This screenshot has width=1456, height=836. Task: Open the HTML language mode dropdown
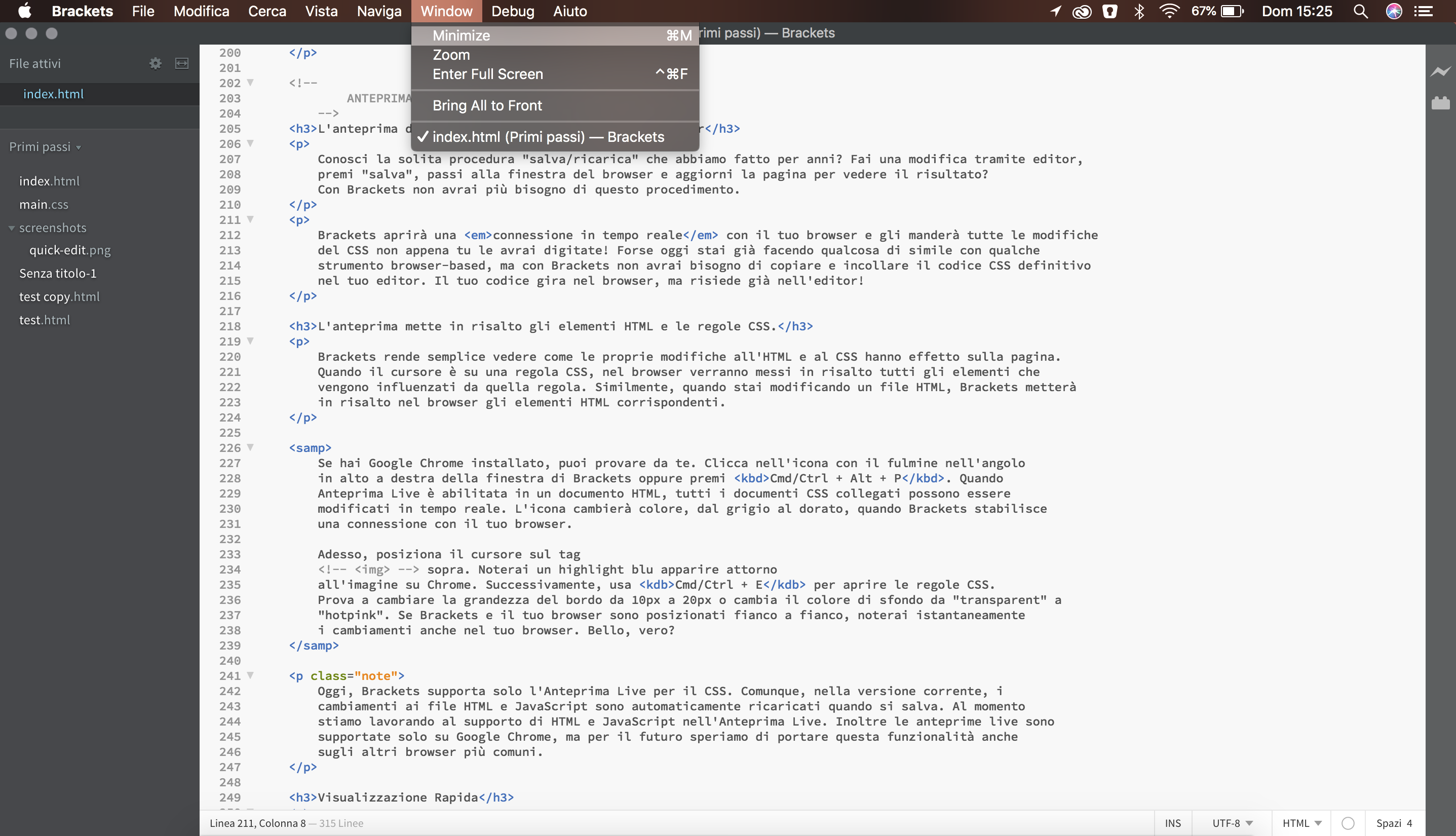coord(1301,823)
